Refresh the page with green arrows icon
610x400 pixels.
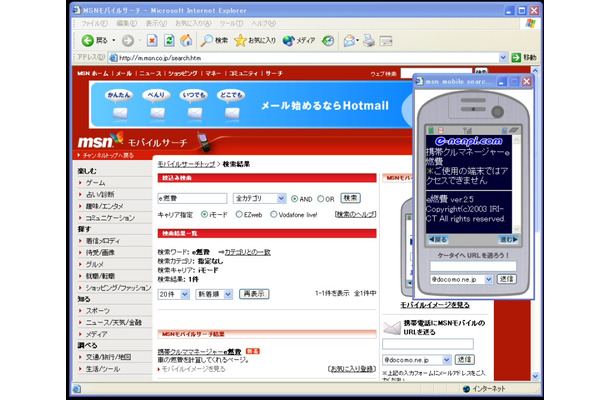click(x=169, y=40)
